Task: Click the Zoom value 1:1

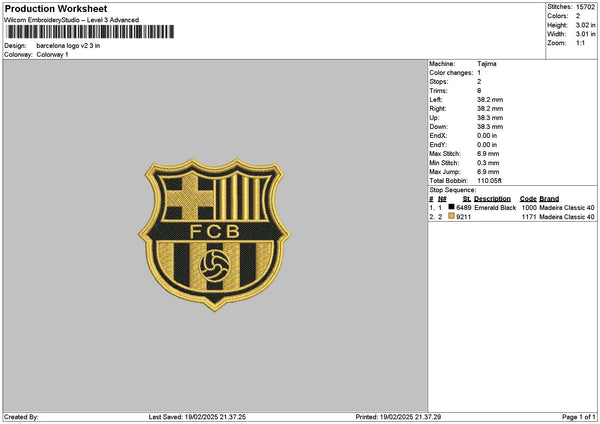Action: [580, 43]
